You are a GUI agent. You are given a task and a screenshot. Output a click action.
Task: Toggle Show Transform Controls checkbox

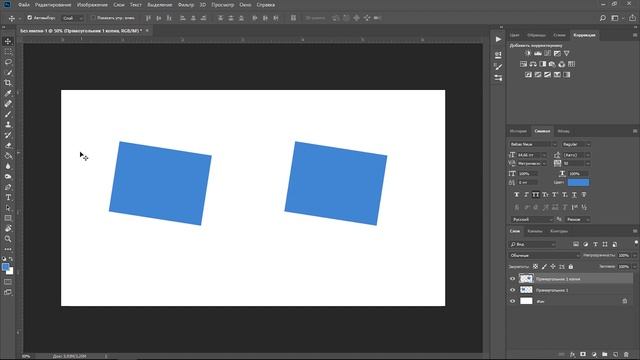coord(93,18)
